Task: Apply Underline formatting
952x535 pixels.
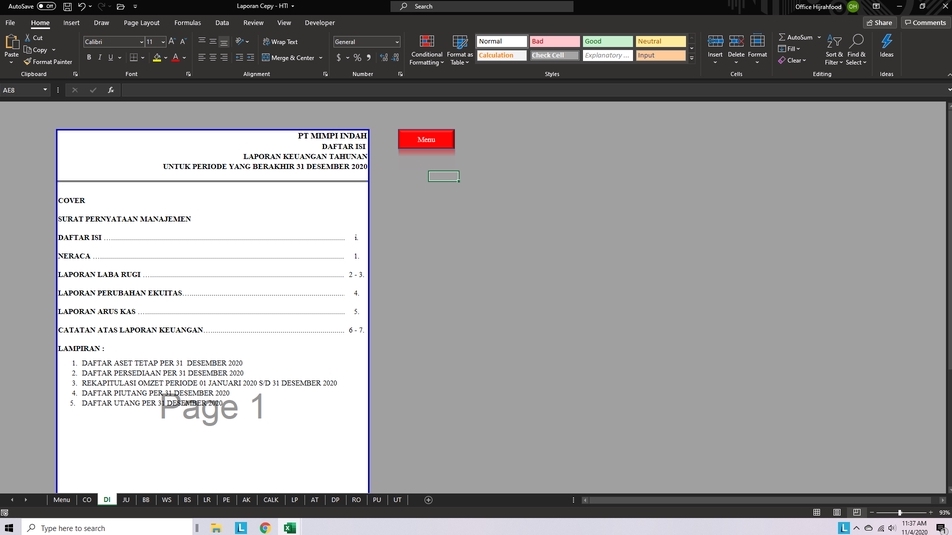Action: [110, 58]
